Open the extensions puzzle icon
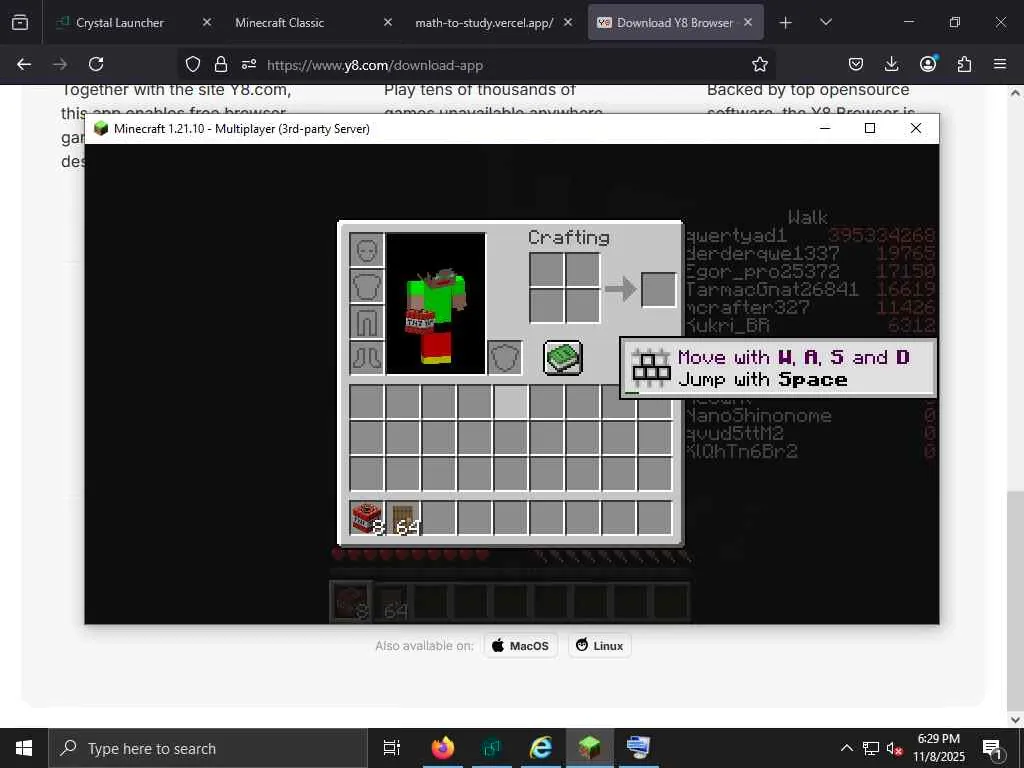Viewport: 1024px width, 768px height. point(964,64)
